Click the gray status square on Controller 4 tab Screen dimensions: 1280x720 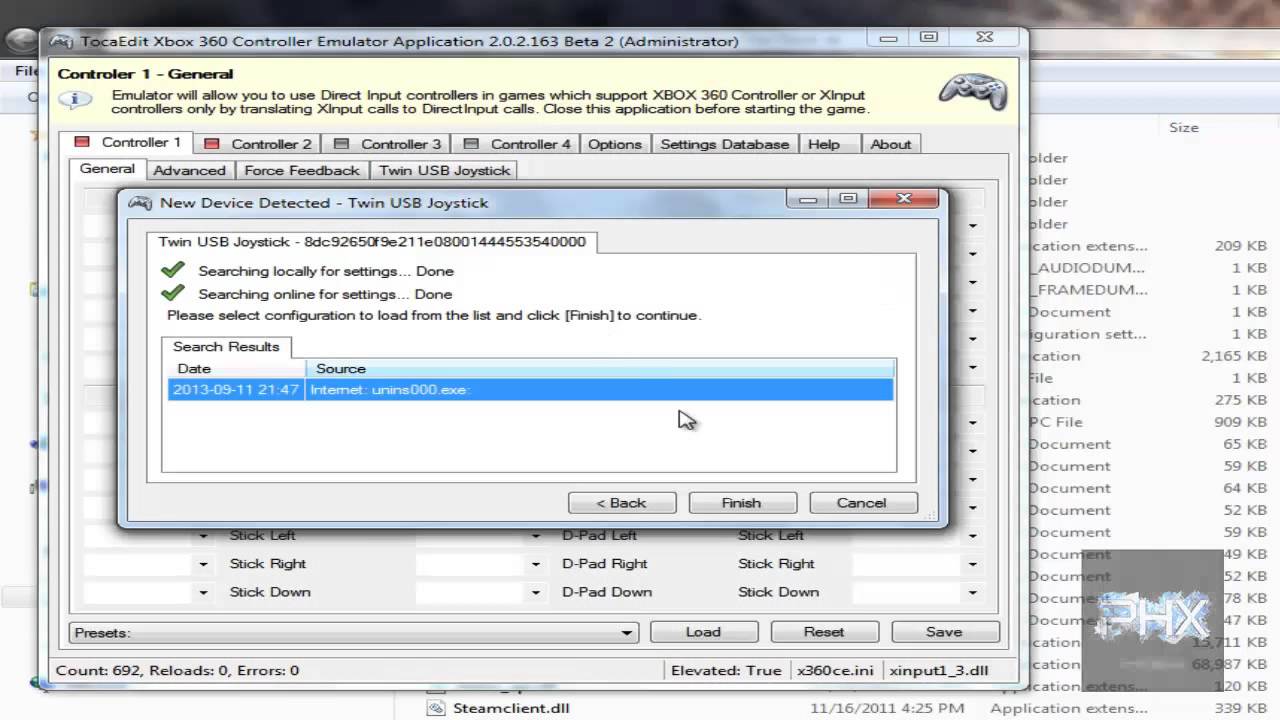pyautogui.click(x=472, y=144)
